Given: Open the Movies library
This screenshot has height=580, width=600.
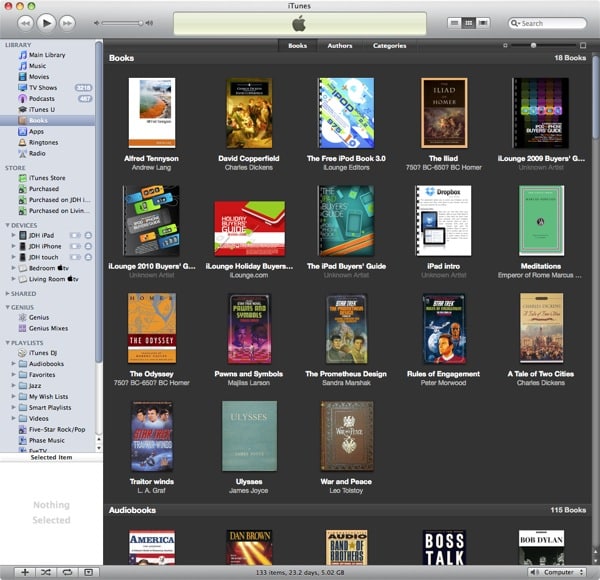Looking at the screenshot, I should pyautogui.click(x=39, y=77).
